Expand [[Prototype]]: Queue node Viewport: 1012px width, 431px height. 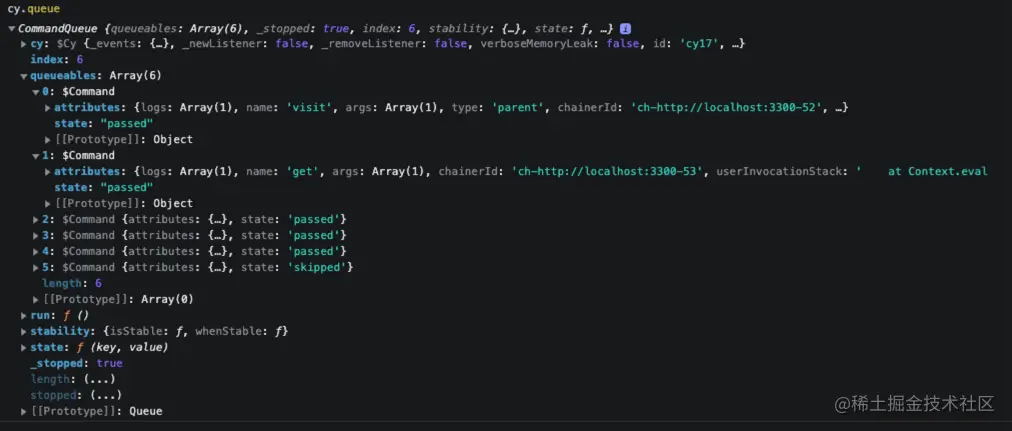[24, 411]
